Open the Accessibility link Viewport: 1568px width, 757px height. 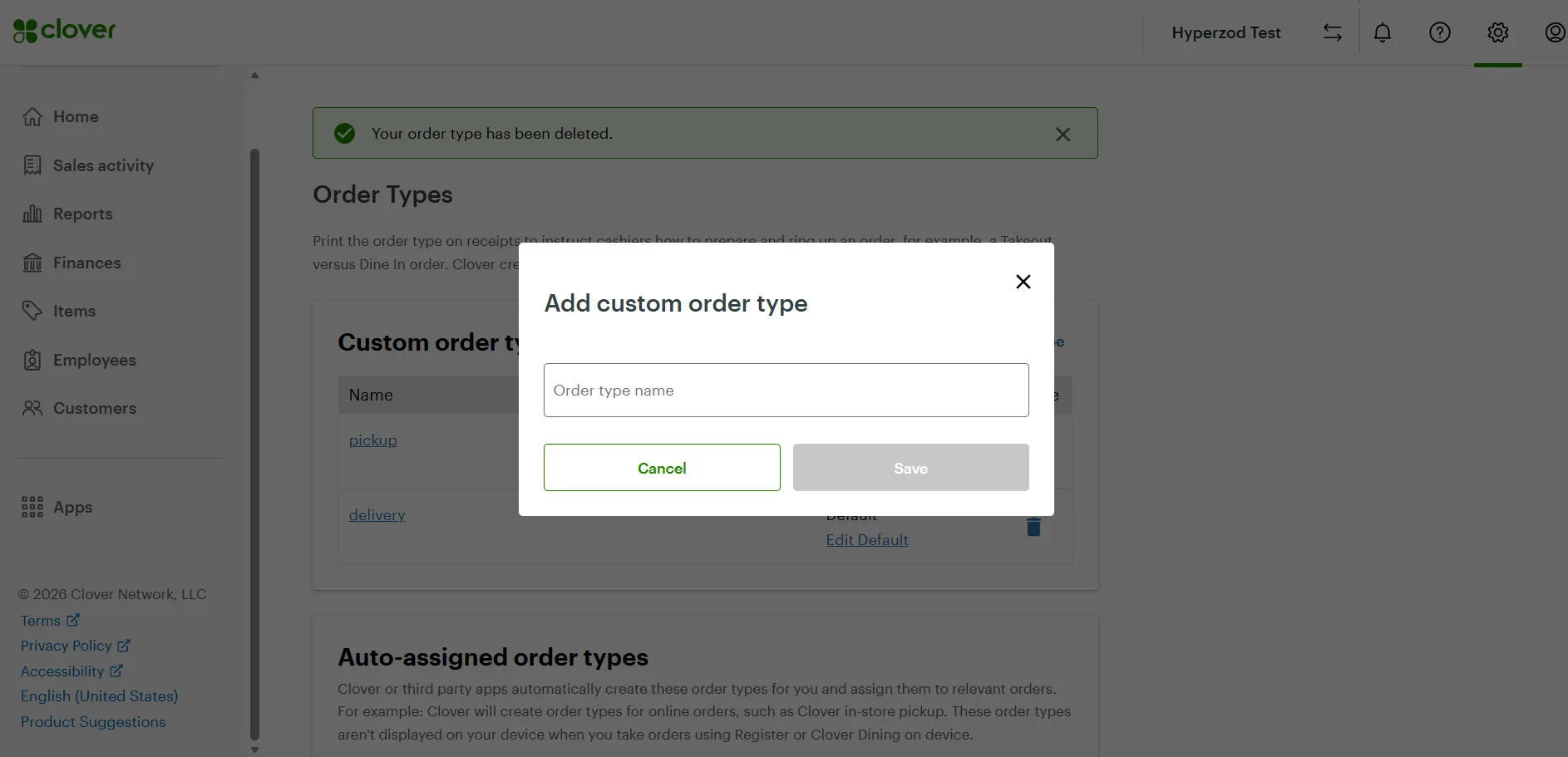click(71, 671)
